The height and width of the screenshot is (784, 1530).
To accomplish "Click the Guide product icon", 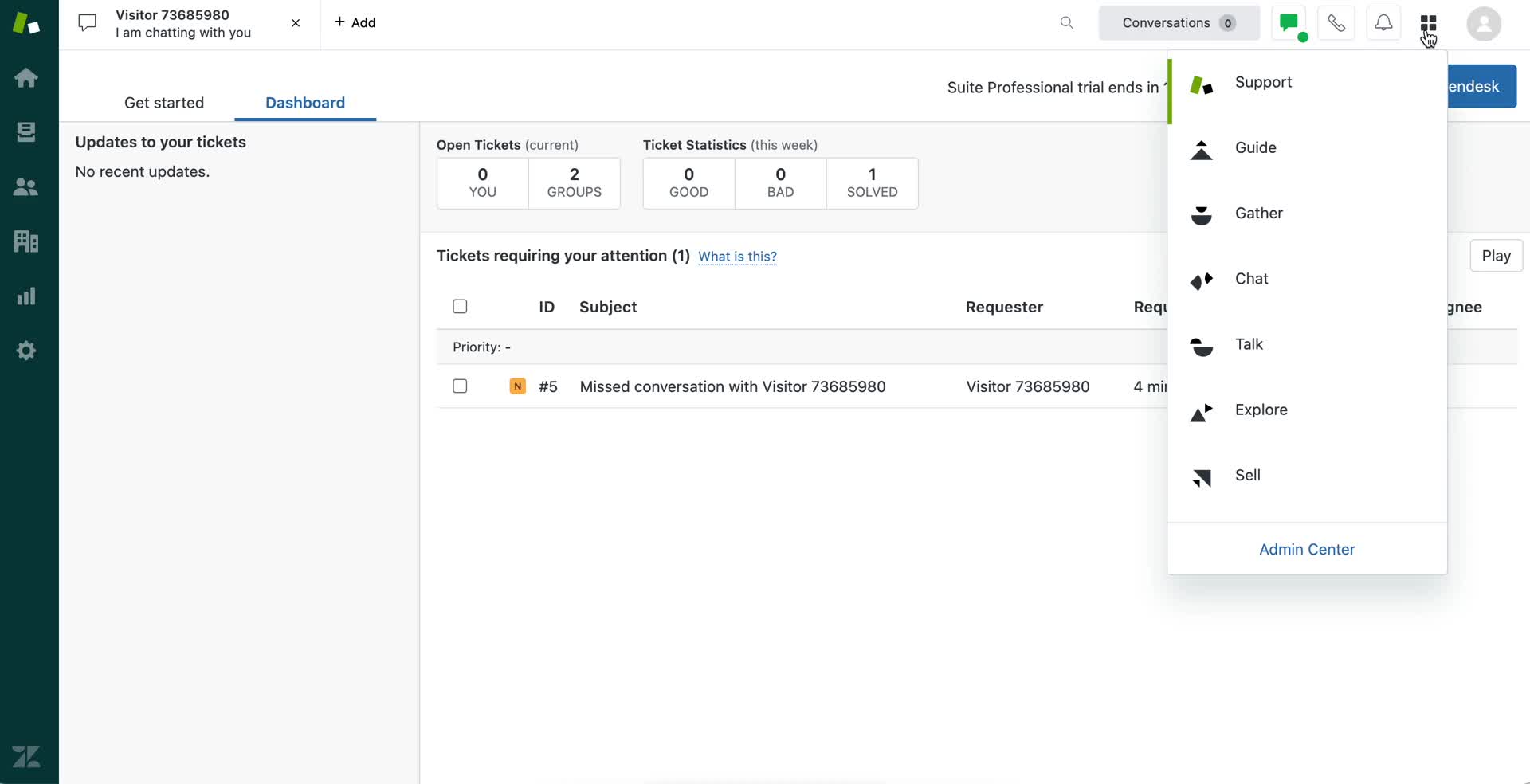I will point(1202,149).
